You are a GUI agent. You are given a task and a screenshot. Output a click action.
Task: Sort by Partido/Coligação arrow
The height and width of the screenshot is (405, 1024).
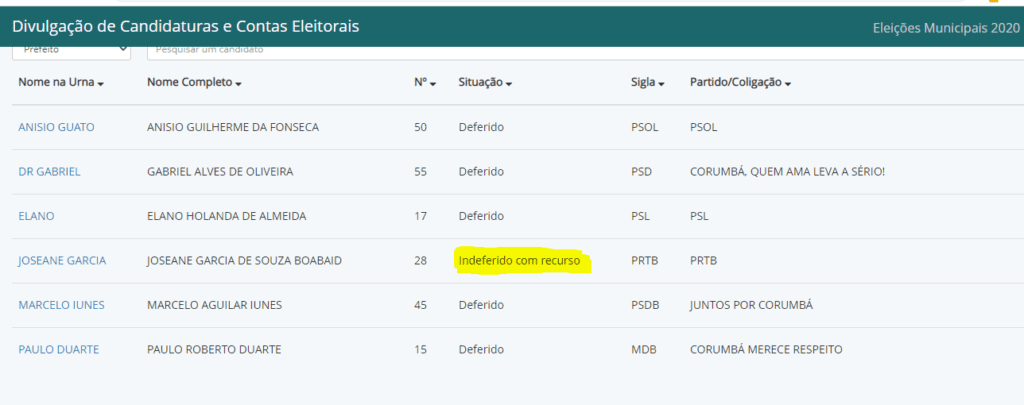(788, 84)
